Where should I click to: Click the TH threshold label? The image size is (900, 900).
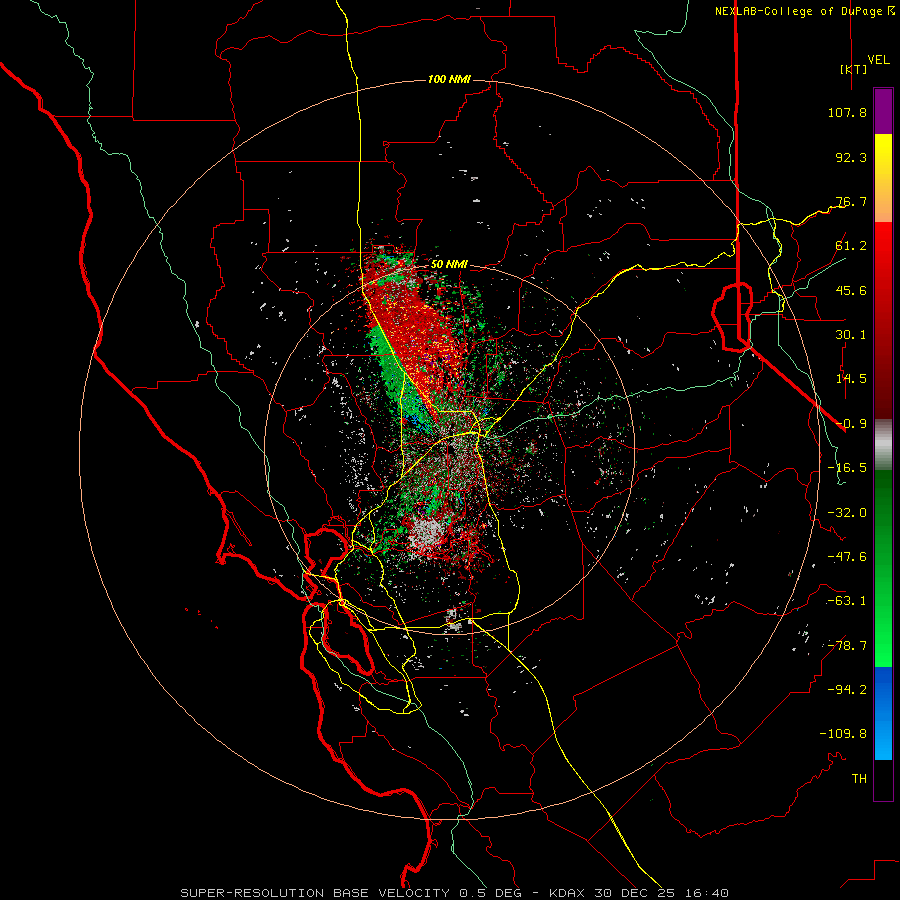click(x=859, y=779)
